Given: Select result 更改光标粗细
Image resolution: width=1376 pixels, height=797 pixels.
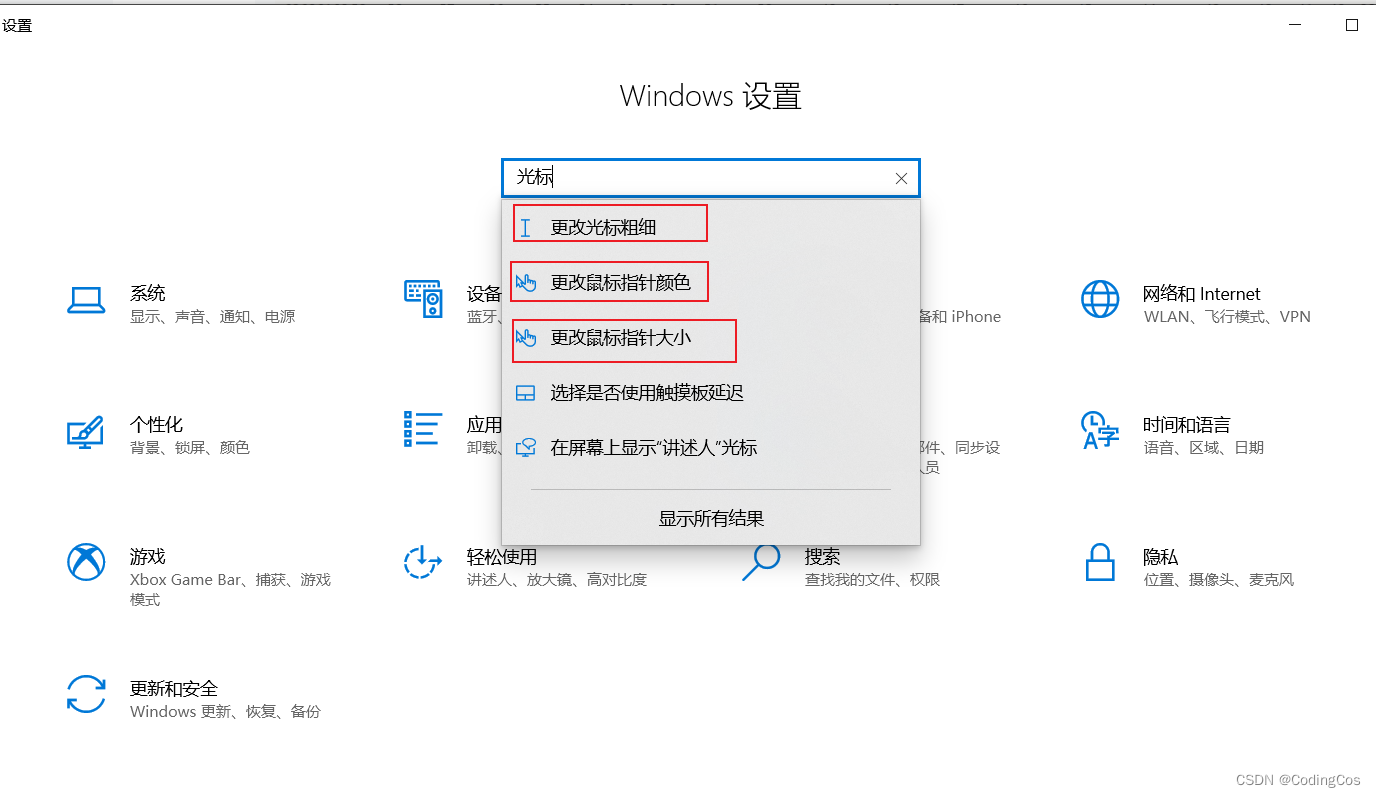Looking at the screenshot, I should [710, 227].
